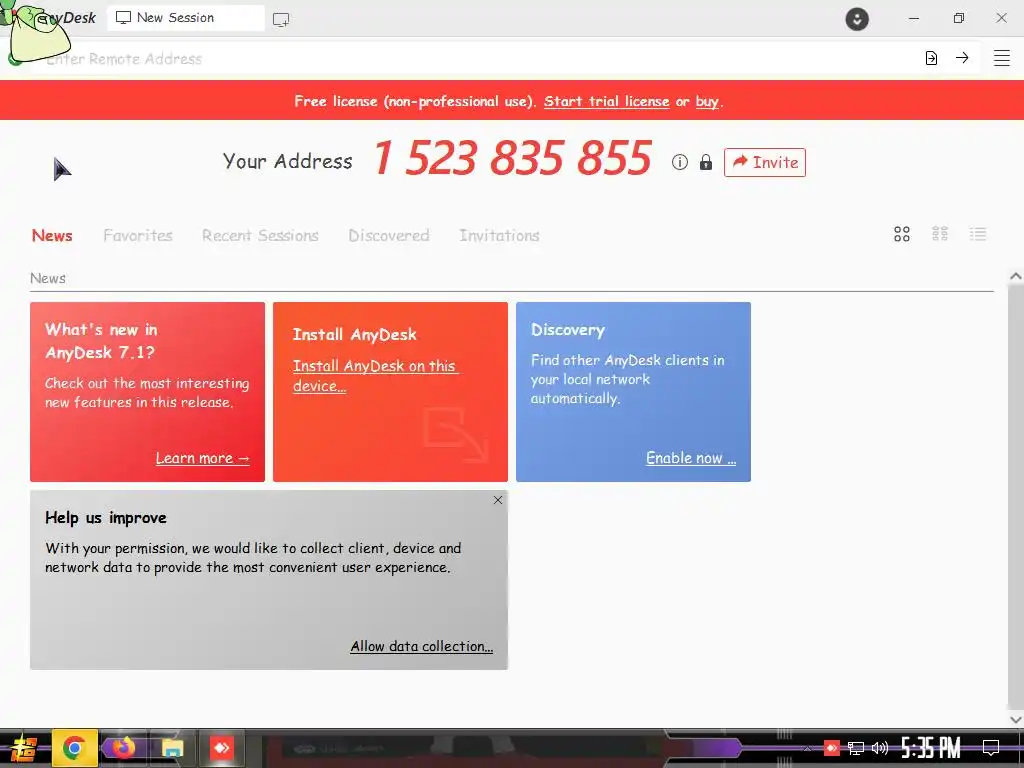Open the volume tray icon
The height and width of the screenshot is (768, 1024).
[880, 748]
